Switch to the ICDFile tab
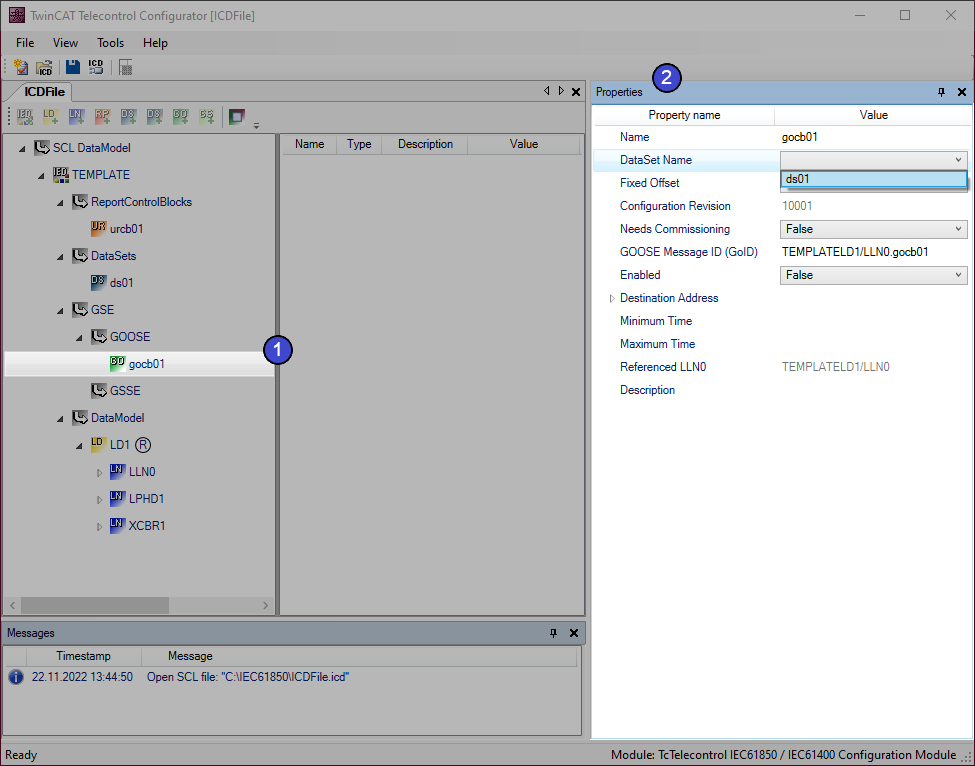 tap(44, 91)
